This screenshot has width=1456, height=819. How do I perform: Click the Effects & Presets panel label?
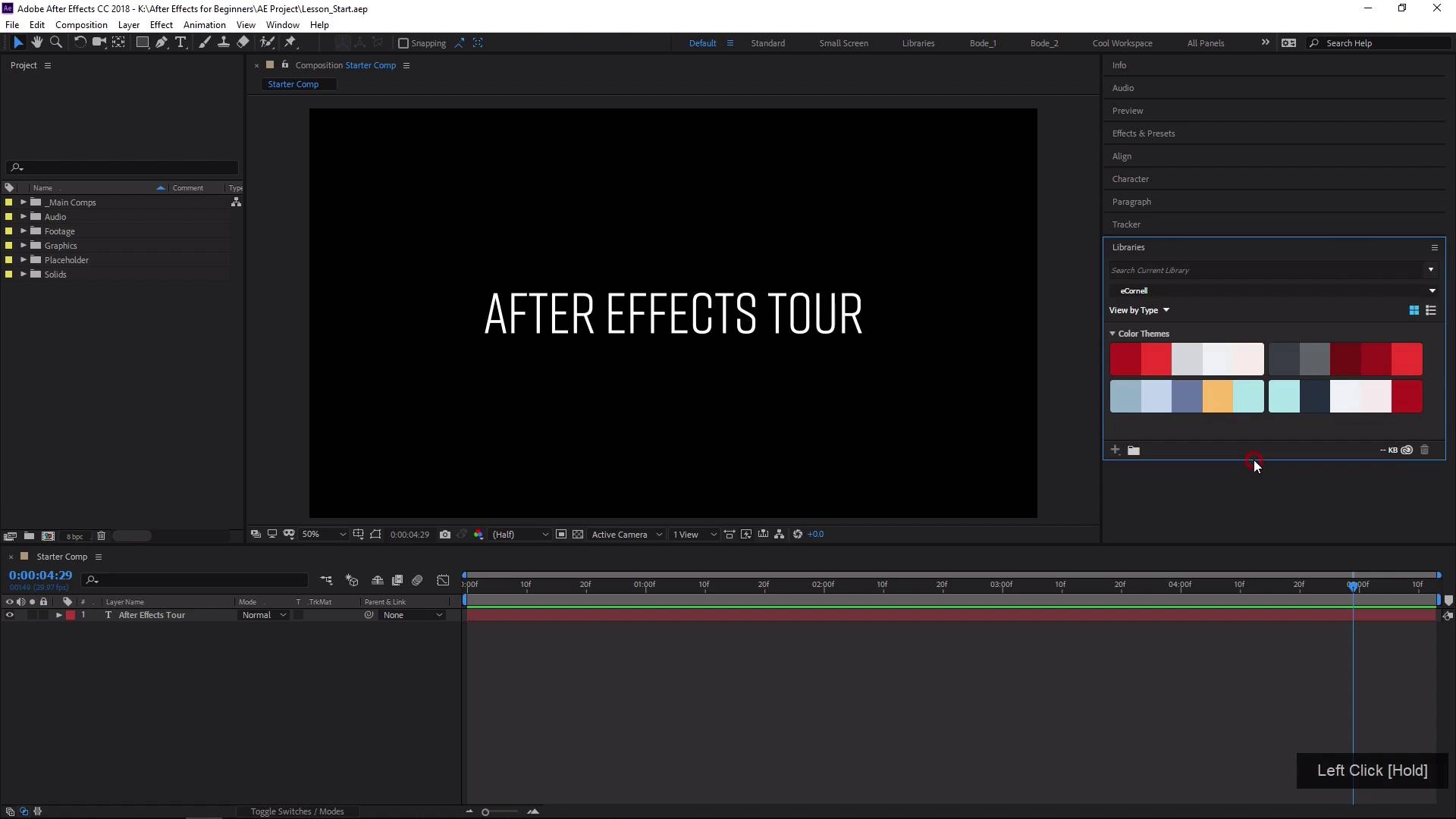pyautogui.click(x=1143, y=133)
